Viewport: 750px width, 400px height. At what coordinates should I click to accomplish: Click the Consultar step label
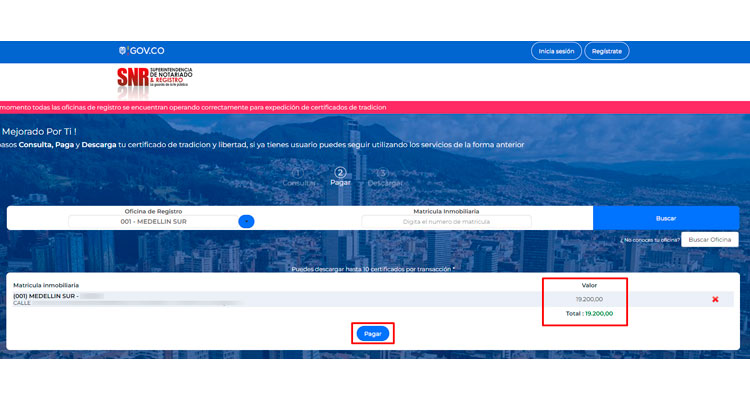pyautogui.click(x=298, y=184)
